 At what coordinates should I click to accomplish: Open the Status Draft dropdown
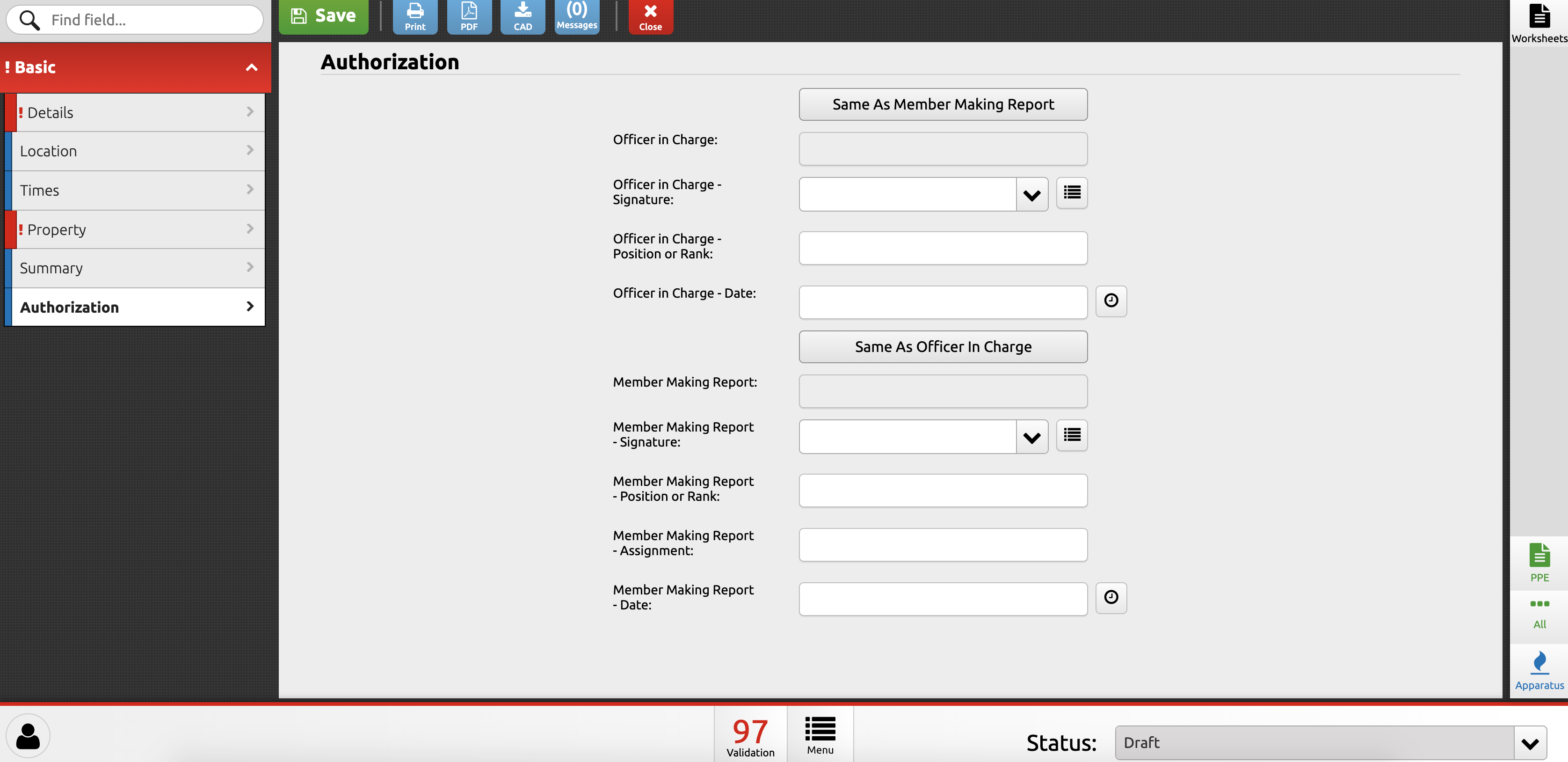tap(1529, 742)
